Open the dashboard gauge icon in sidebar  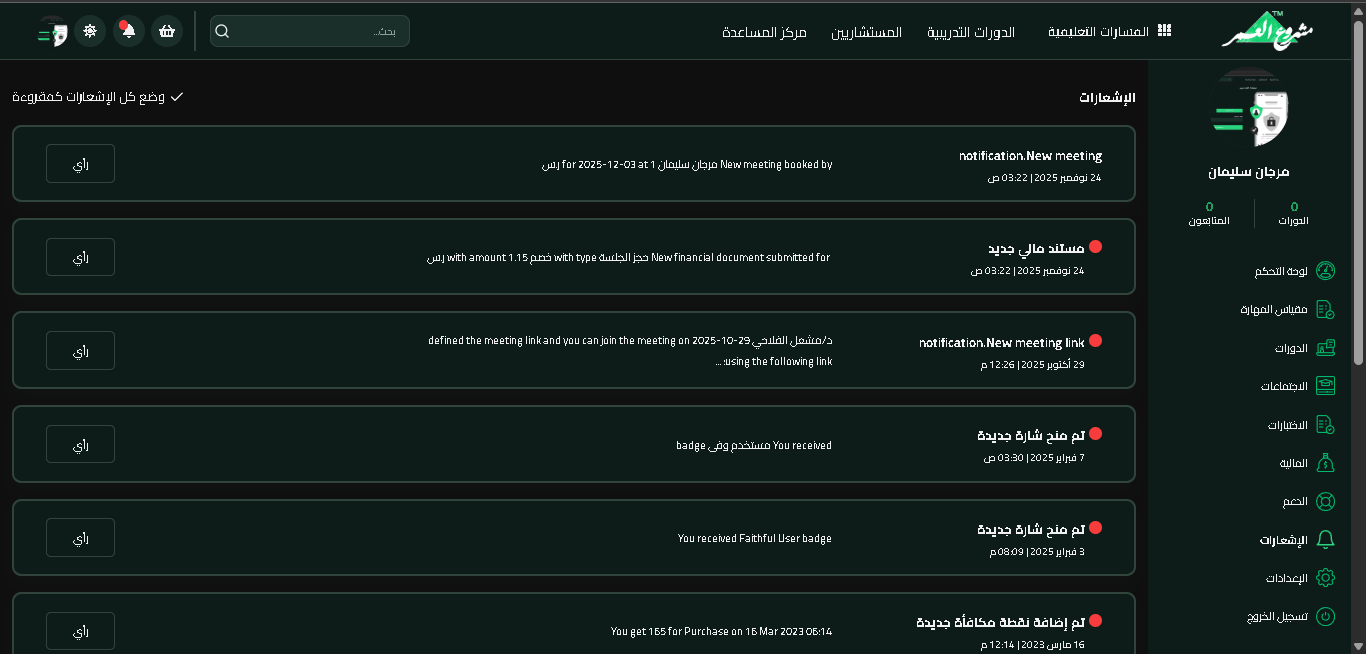click(1325, 271)
